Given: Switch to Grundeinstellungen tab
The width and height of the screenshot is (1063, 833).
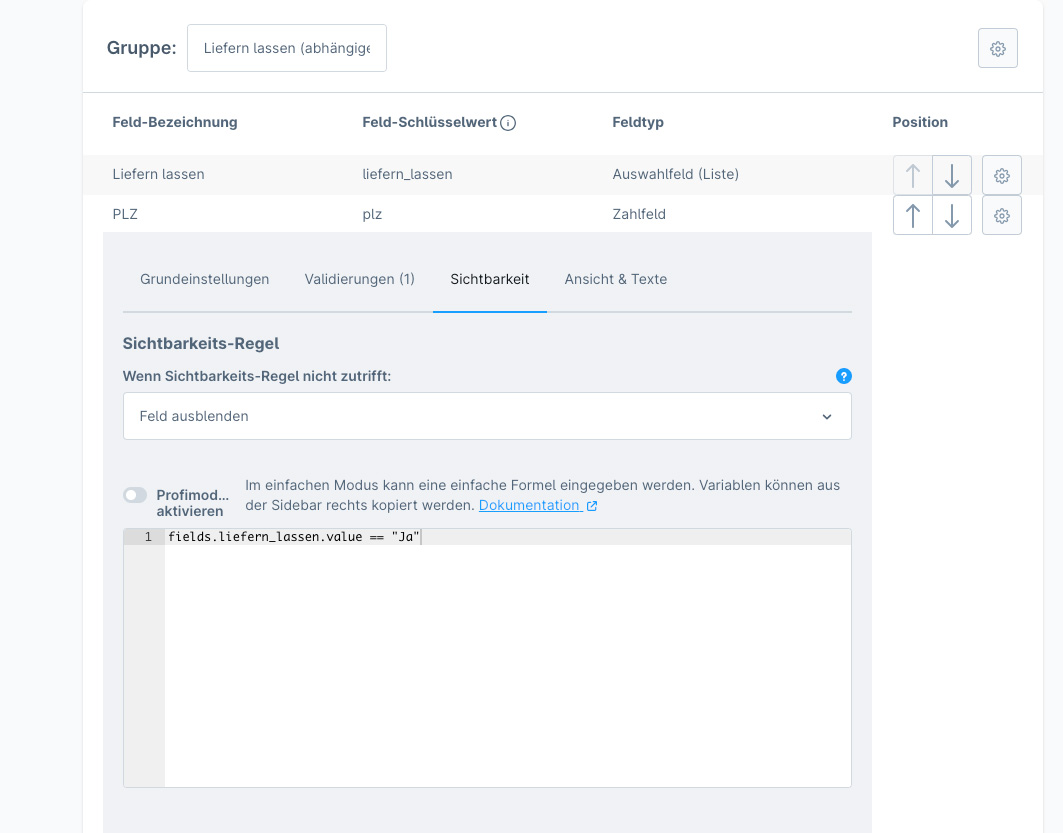Looking at the screenshot, I should click(205, 279).
